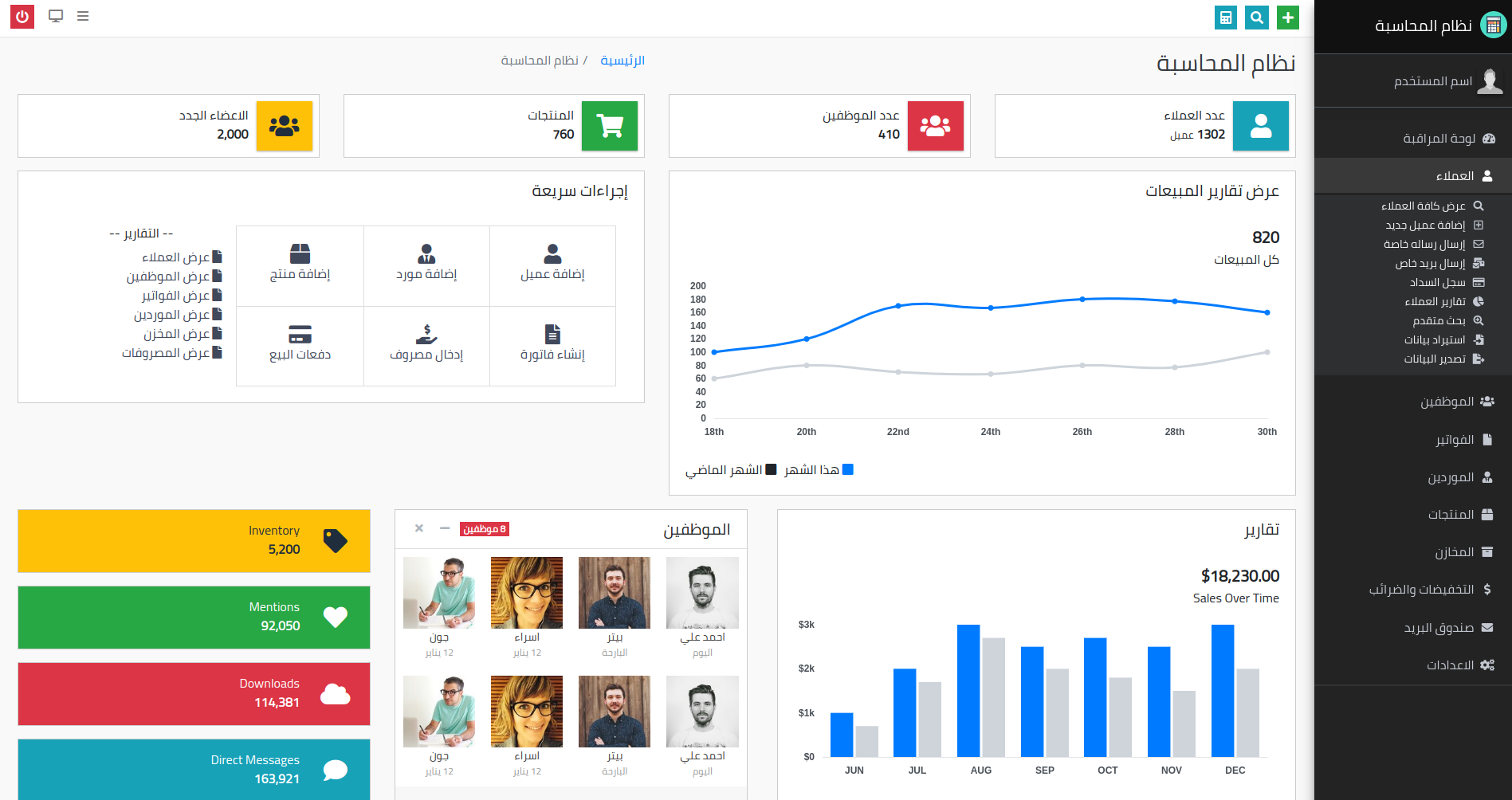Click the نظام المحاسبة sidebar logo icon
The image size is (1512, 800).
(1494, 25)
